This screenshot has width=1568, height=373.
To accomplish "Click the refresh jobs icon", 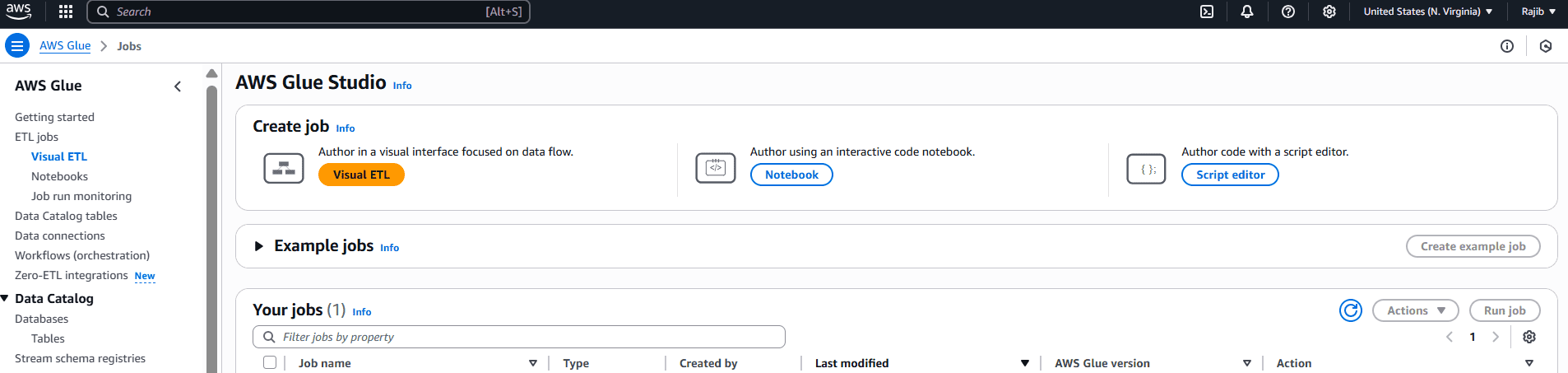I will coord(1350,310).
